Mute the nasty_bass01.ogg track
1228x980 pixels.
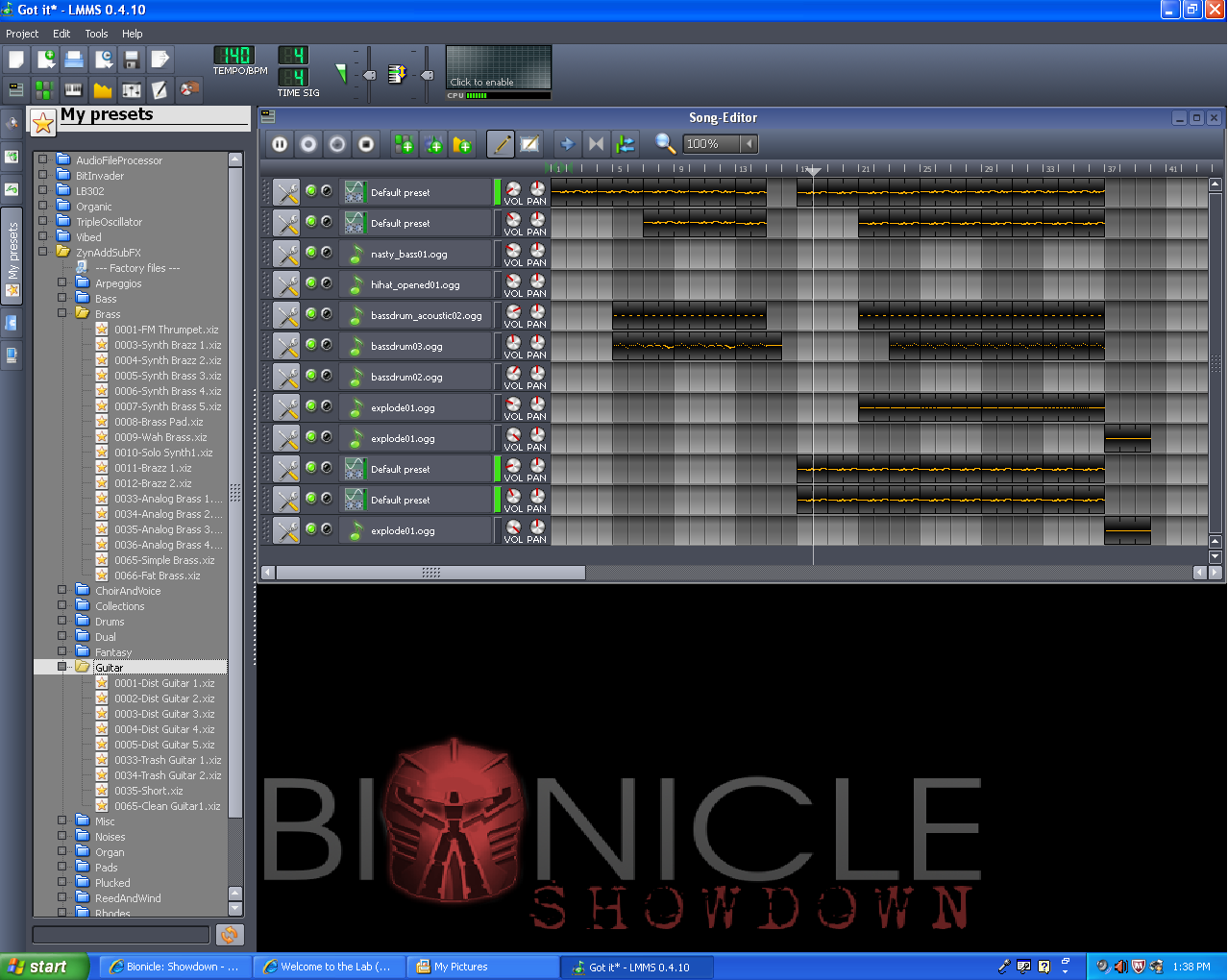(x=311, y=252)
